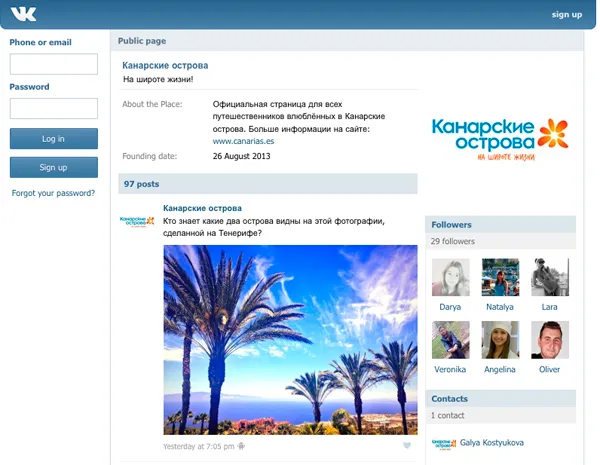Open Lara's follower avatar

(x=550, y=277)
